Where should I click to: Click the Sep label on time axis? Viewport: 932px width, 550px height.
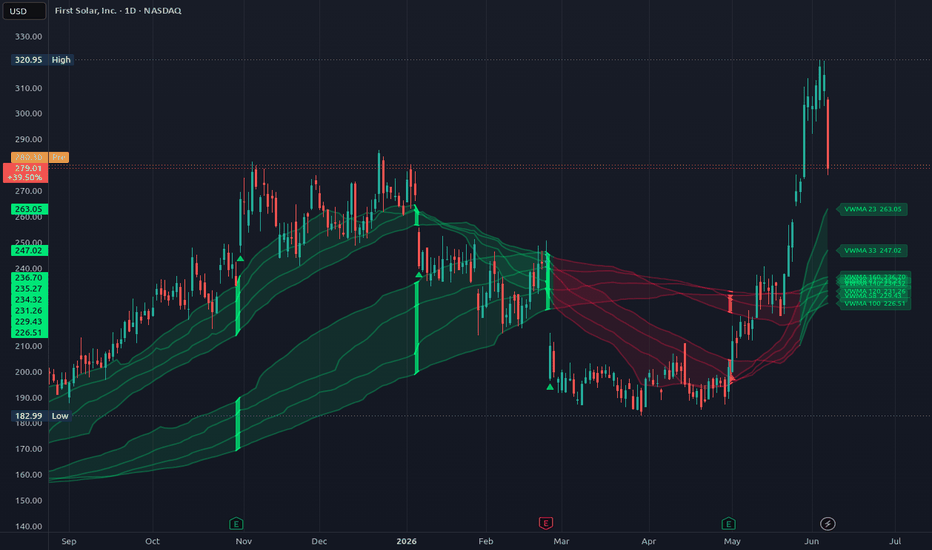(69, 541)
